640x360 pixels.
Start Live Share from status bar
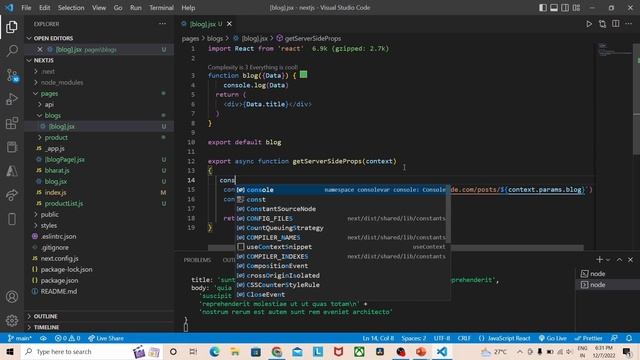[106, 338]
